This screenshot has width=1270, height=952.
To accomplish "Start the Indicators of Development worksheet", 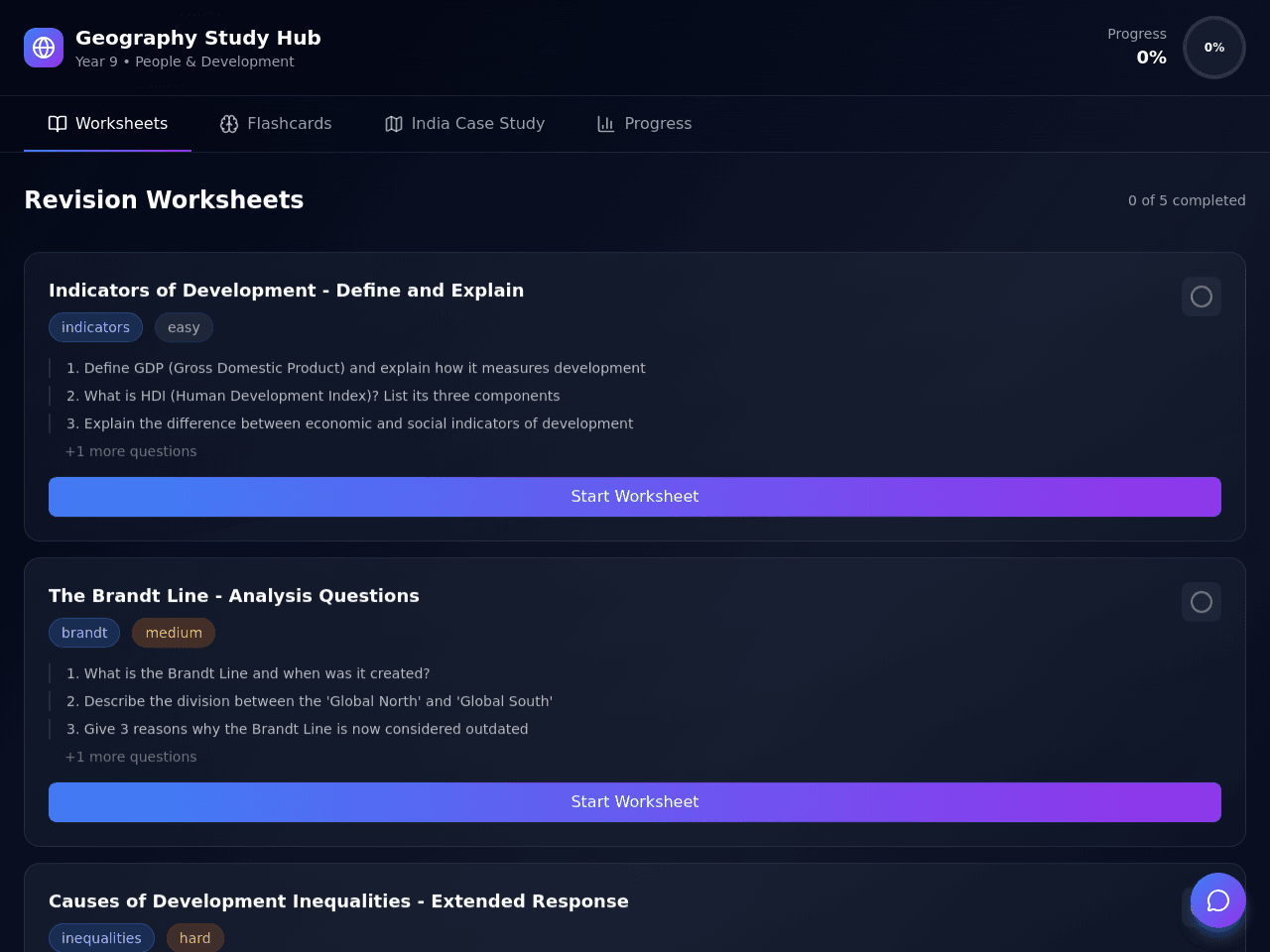I will tap(635, 497).
